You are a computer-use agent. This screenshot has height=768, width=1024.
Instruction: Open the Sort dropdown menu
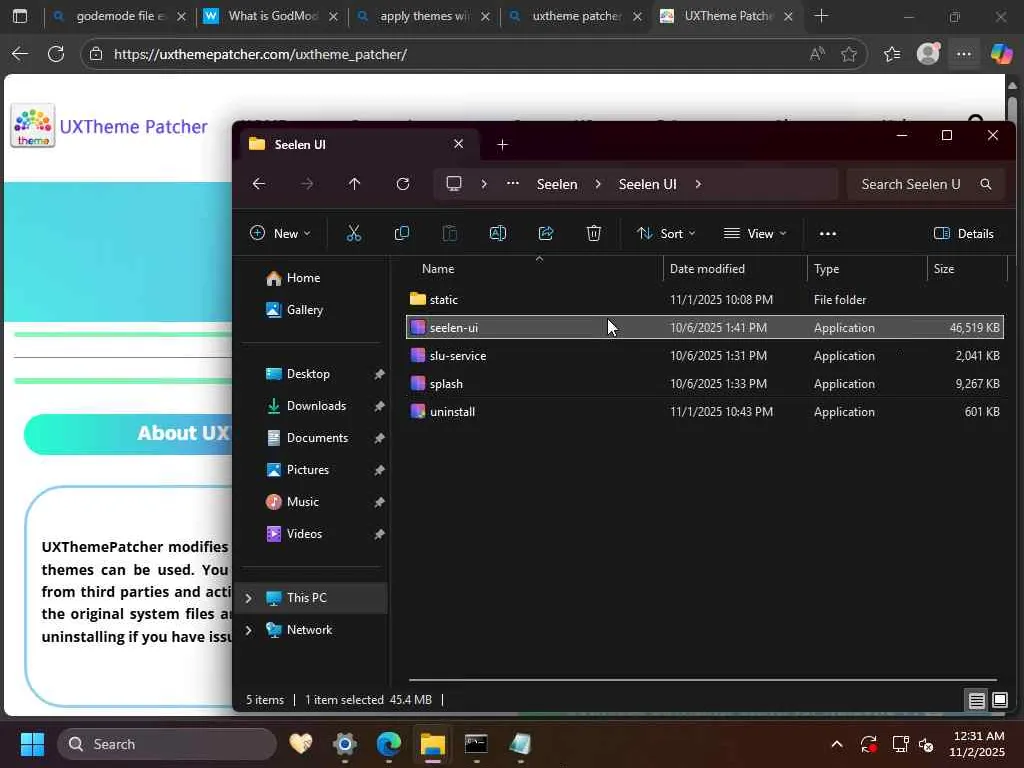[x=666, y=233]
